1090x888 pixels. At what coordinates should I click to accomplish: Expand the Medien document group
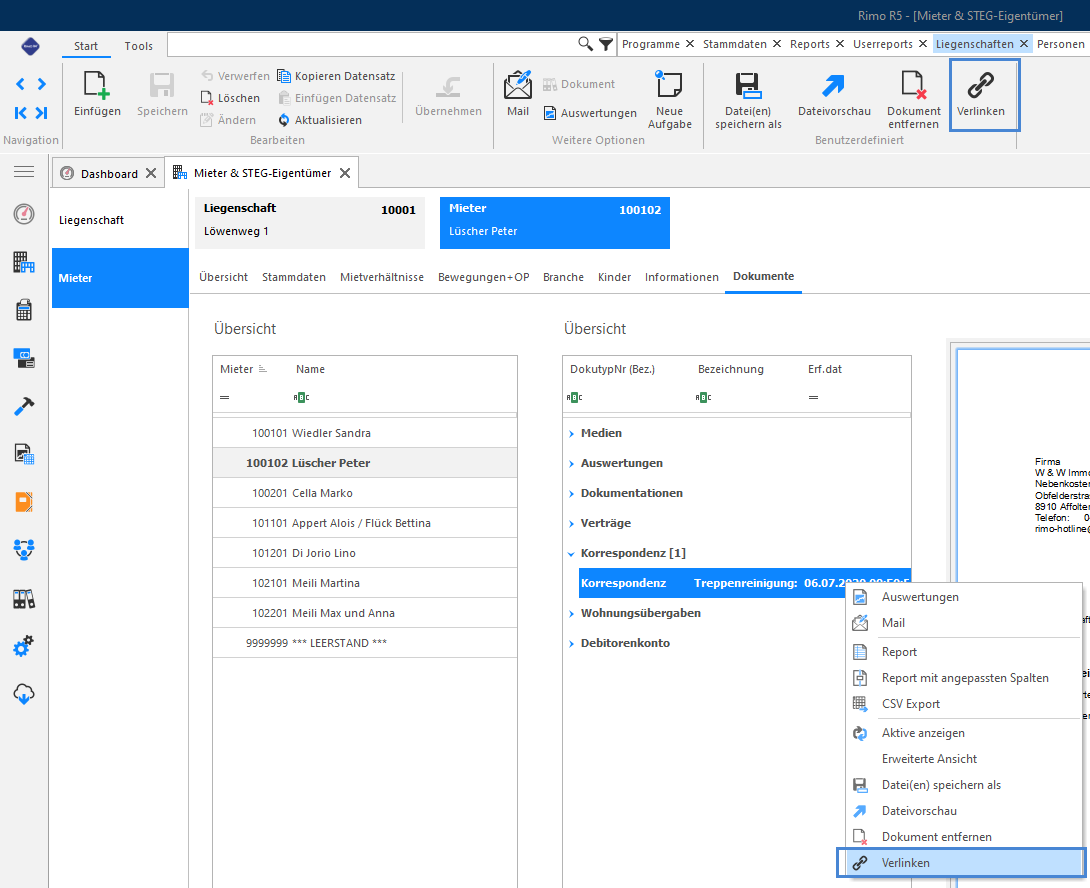tap(571, 434)
